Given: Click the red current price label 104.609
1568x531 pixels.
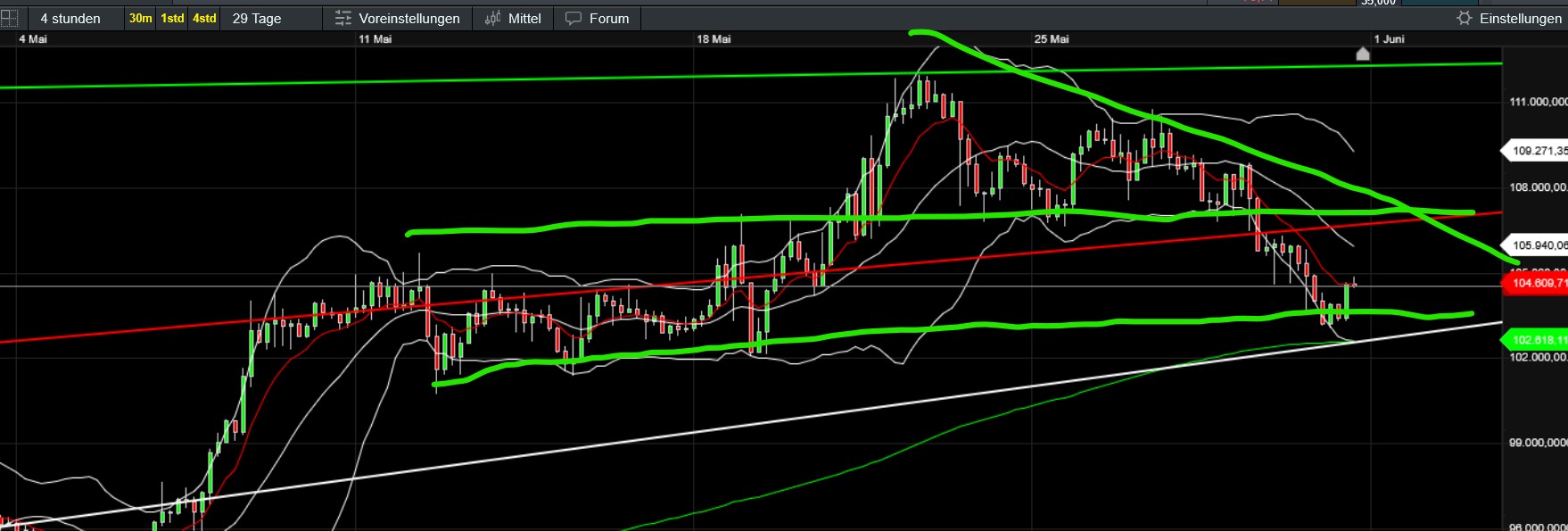Looking at the screenshot, I should coord(1536,284).
